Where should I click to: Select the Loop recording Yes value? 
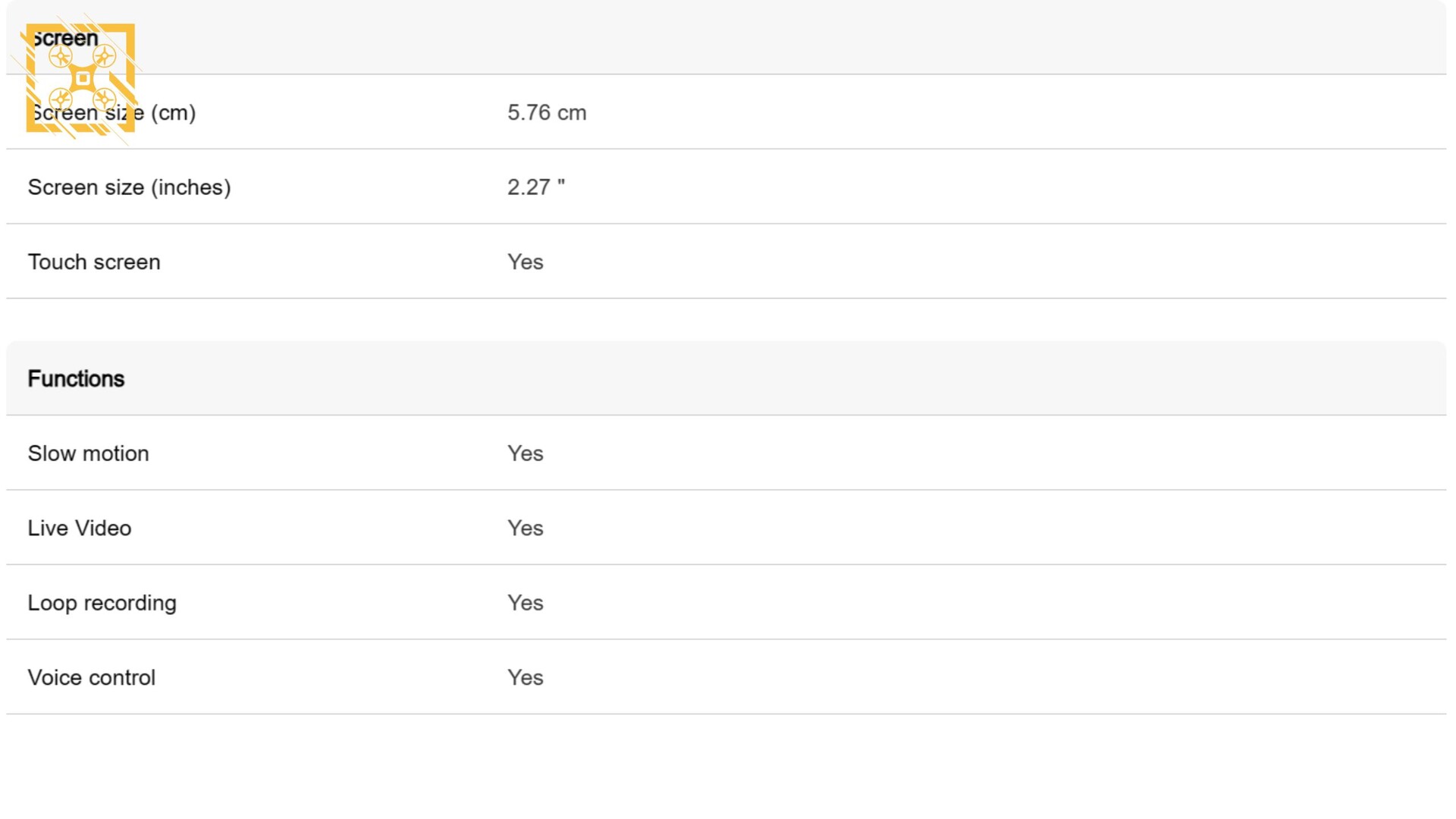click(526, 603)
